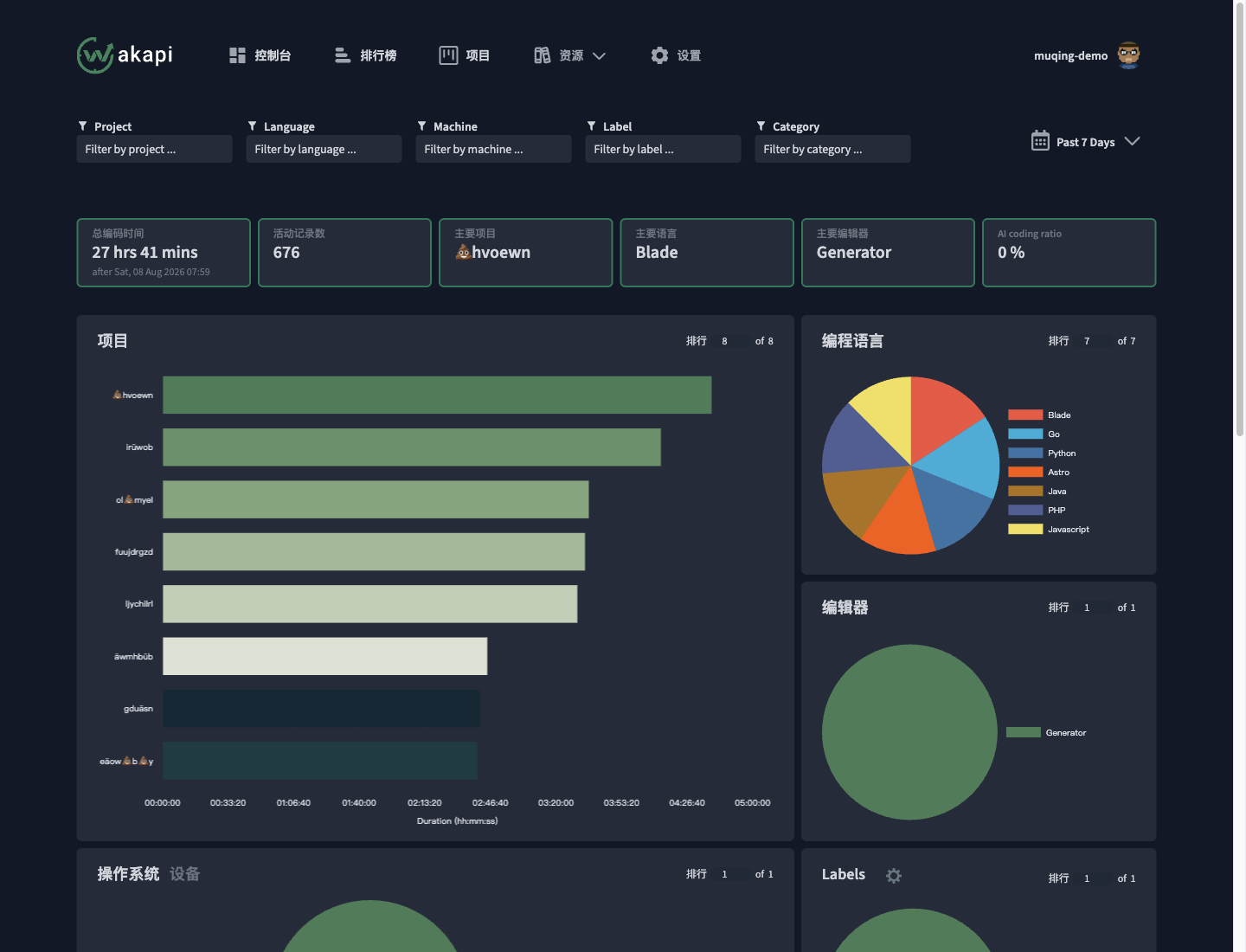This screenshot has height=952, width=1246.
Task: Open Labels settings gear icon
Action: (894, 876)
